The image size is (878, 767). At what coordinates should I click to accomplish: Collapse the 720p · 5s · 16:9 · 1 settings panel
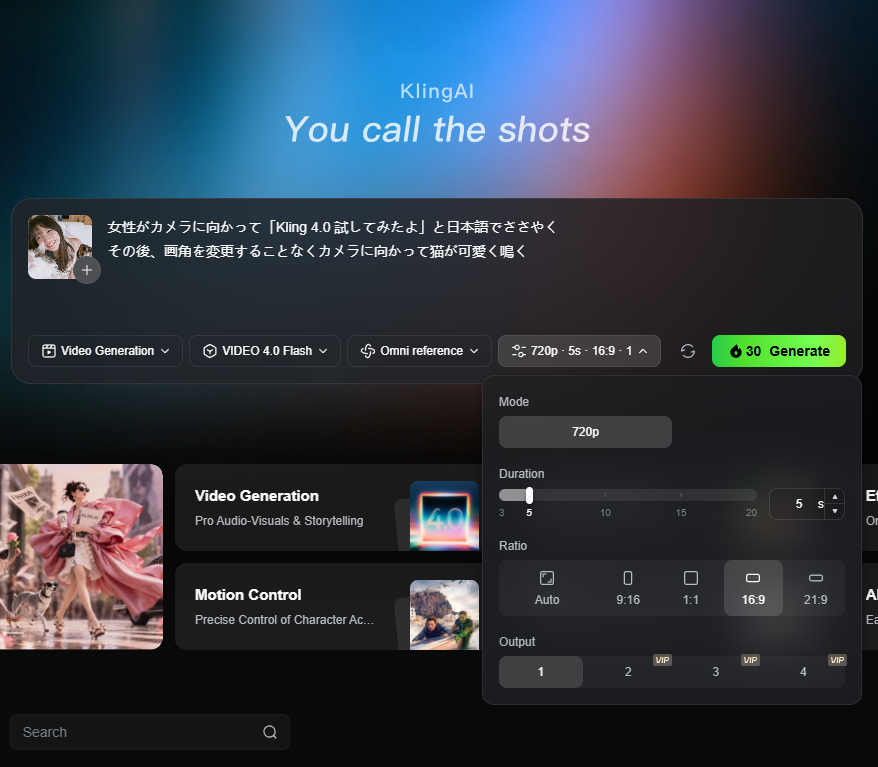tap(580, 351)
